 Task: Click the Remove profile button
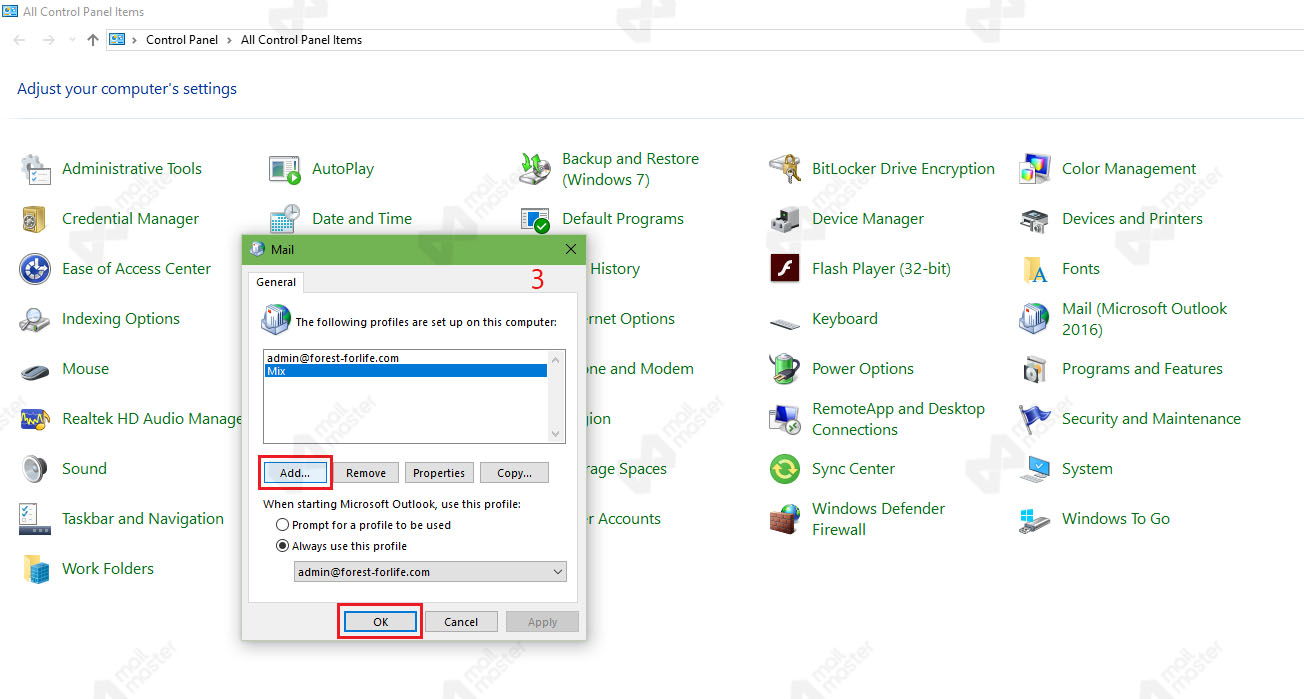[366, 473]
